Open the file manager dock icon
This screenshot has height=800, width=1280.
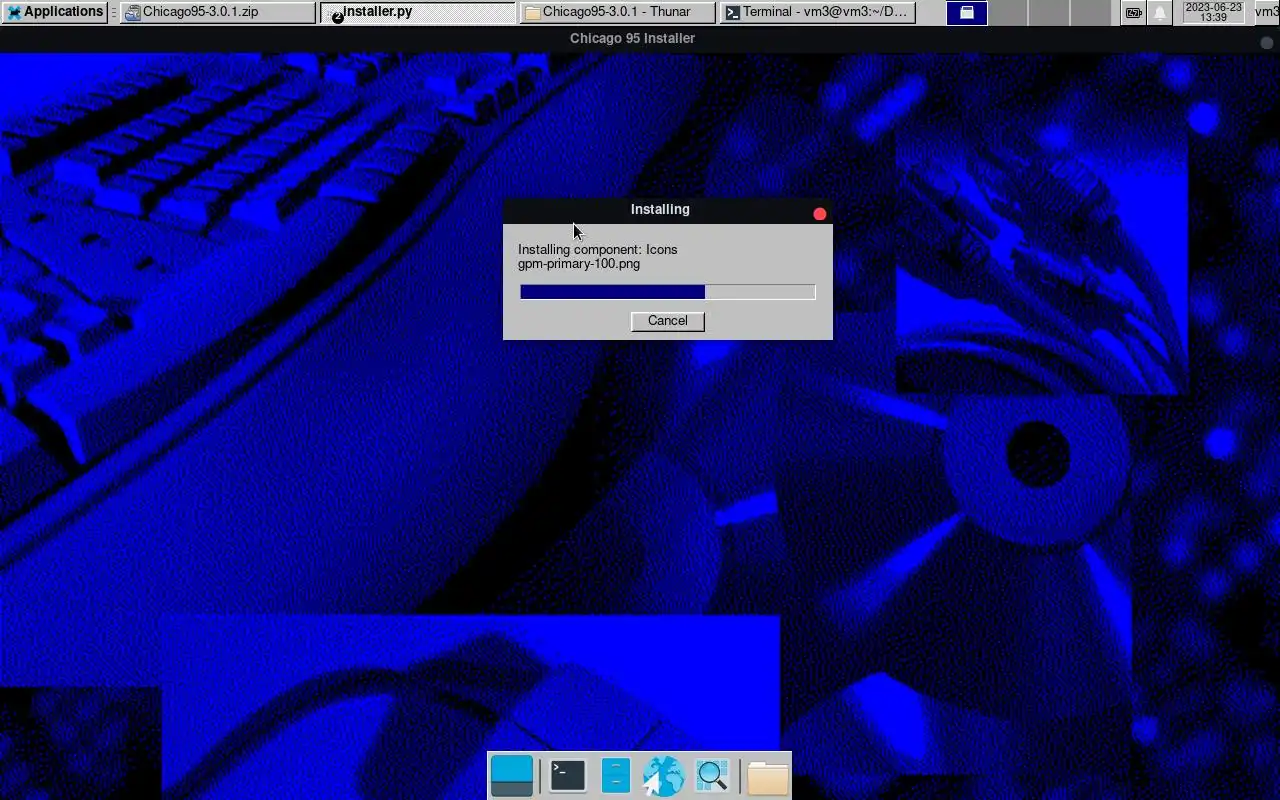tap(616, 776)
